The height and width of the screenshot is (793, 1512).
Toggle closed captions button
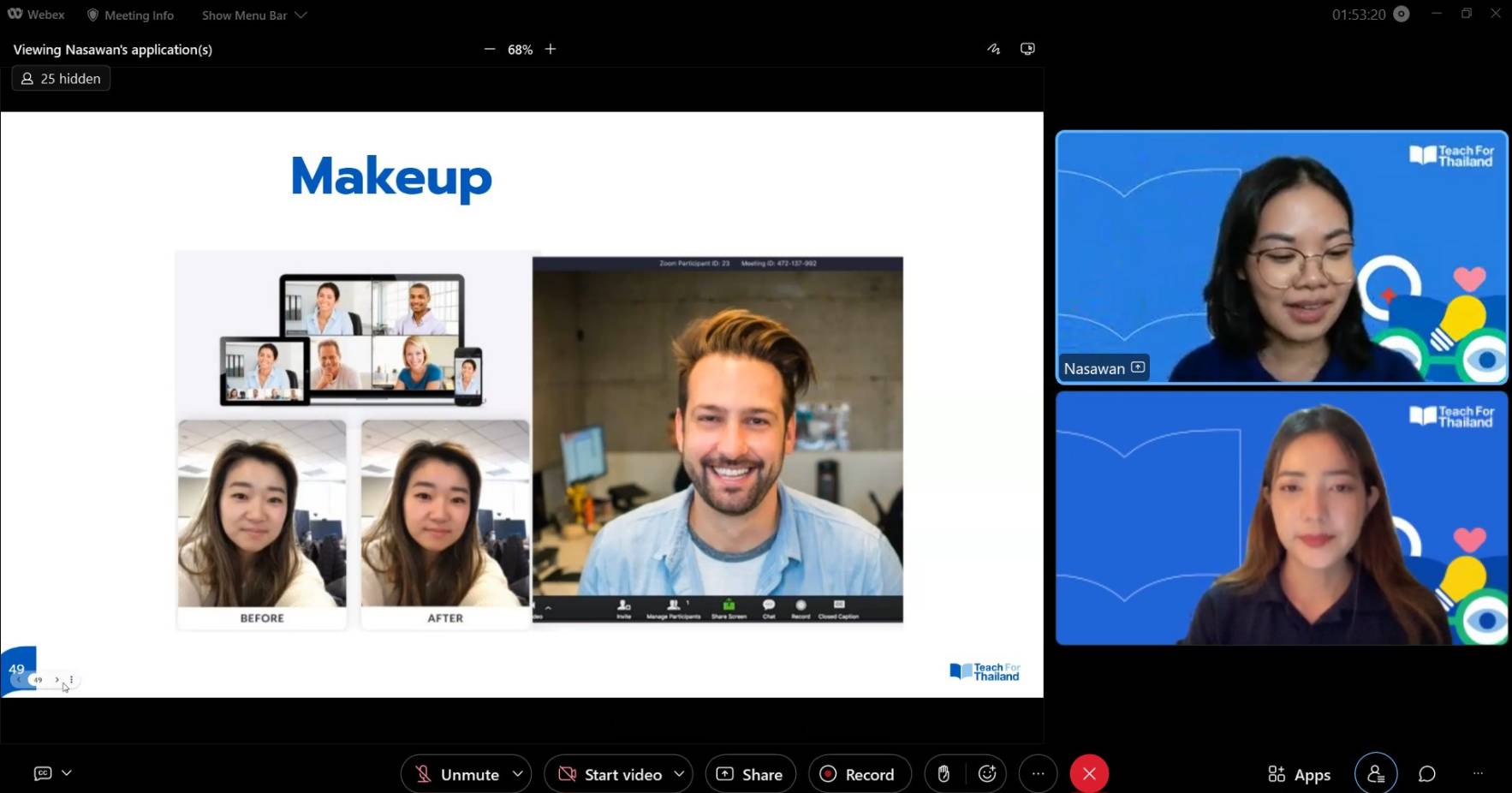coord(43,773)
